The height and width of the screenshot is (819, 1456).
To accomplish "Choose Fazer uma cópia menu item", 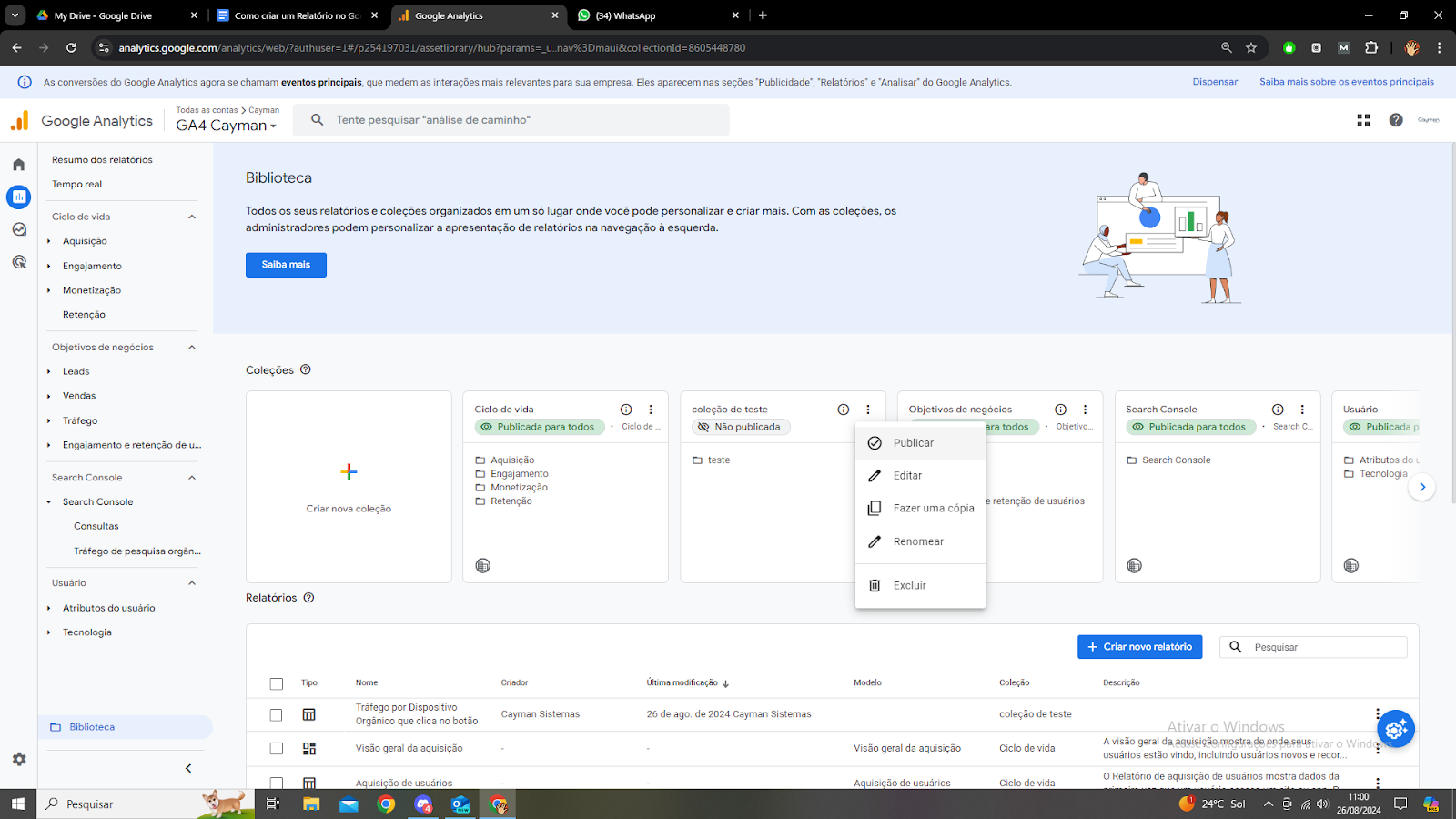I will (920, 509).
